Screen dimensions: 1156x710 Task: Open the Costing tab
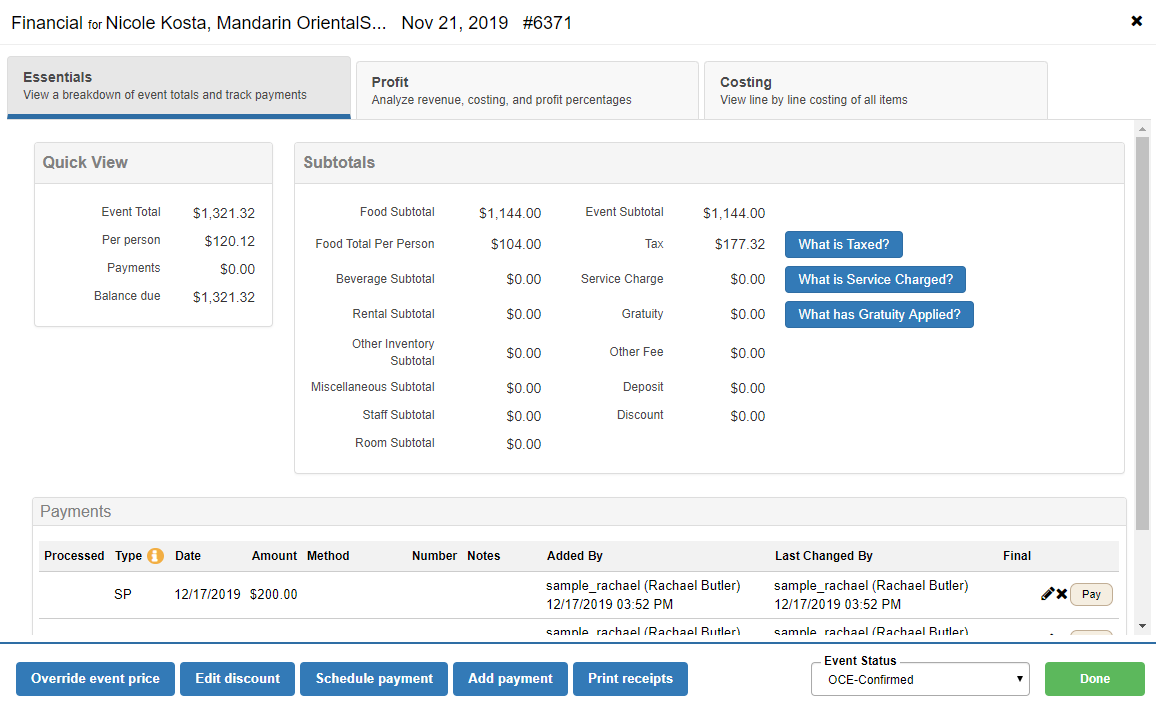point(876,90)
